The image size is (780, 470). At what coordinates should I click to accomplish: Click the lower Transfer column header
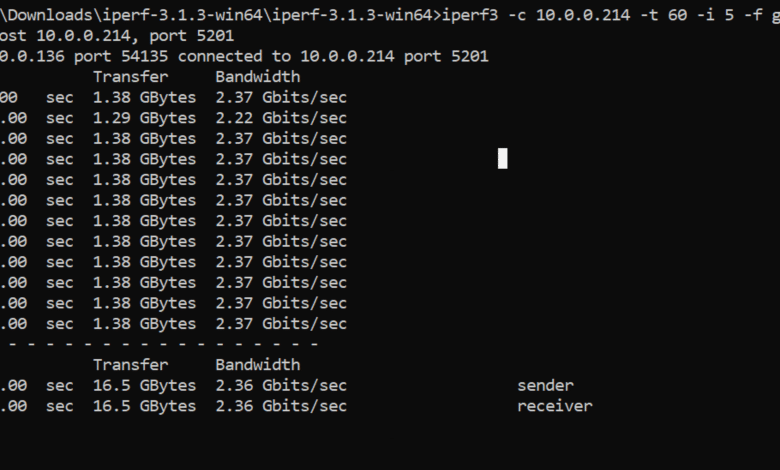click(130, 365)
